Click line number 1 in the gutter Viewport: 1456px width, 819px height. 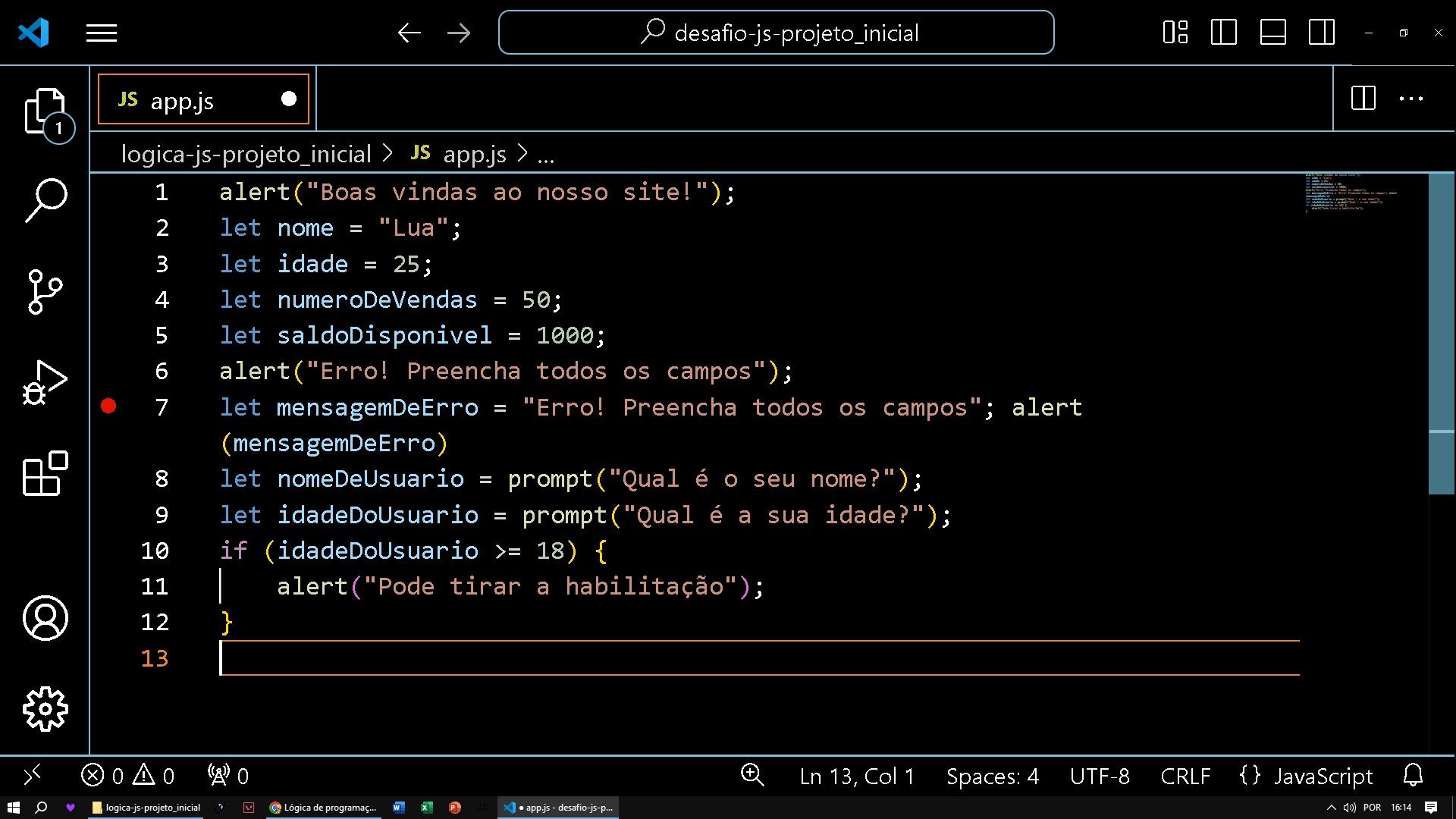point(162,193)
